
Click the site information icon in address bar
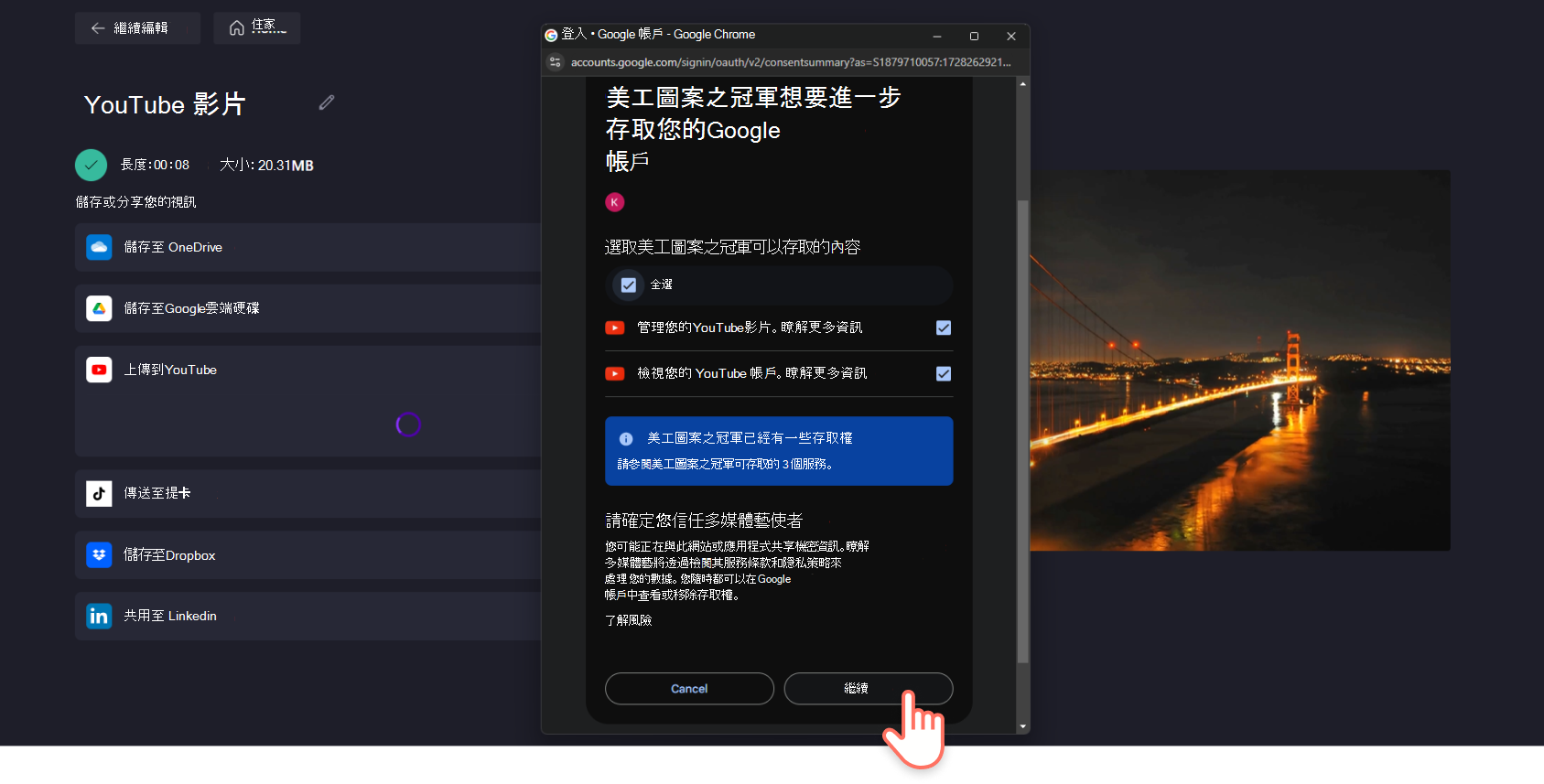(555, 62)
